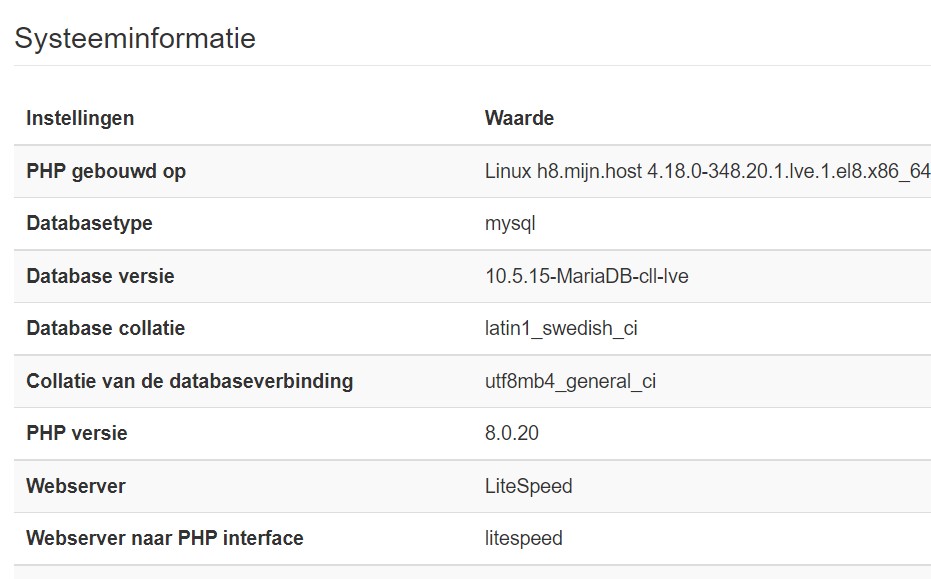
Task: Click the utf8mb4_general_ci value
Action: (x=571, y=381)
